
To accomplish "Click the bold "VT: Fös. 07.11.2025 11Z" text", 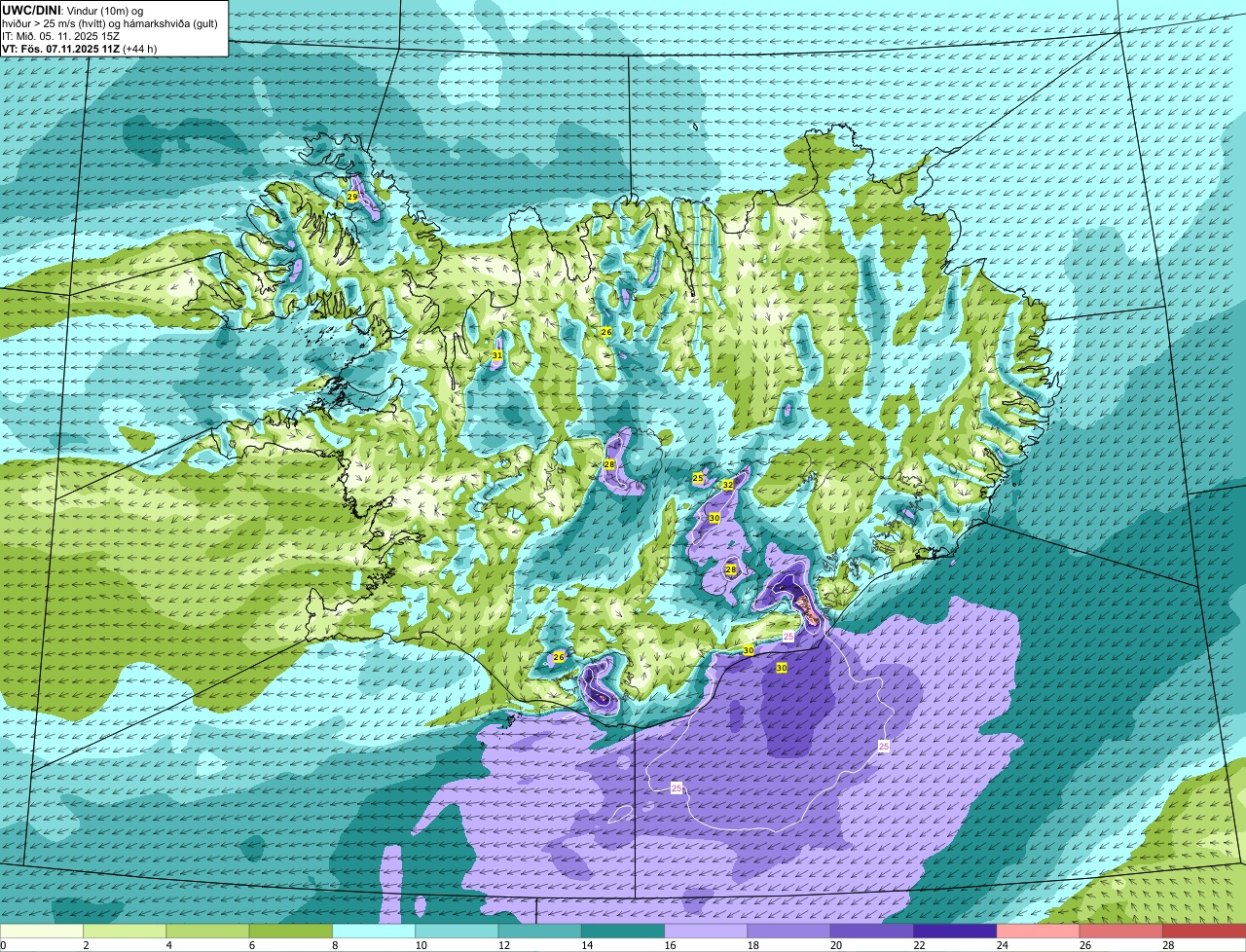I will [x=60, y=49].
